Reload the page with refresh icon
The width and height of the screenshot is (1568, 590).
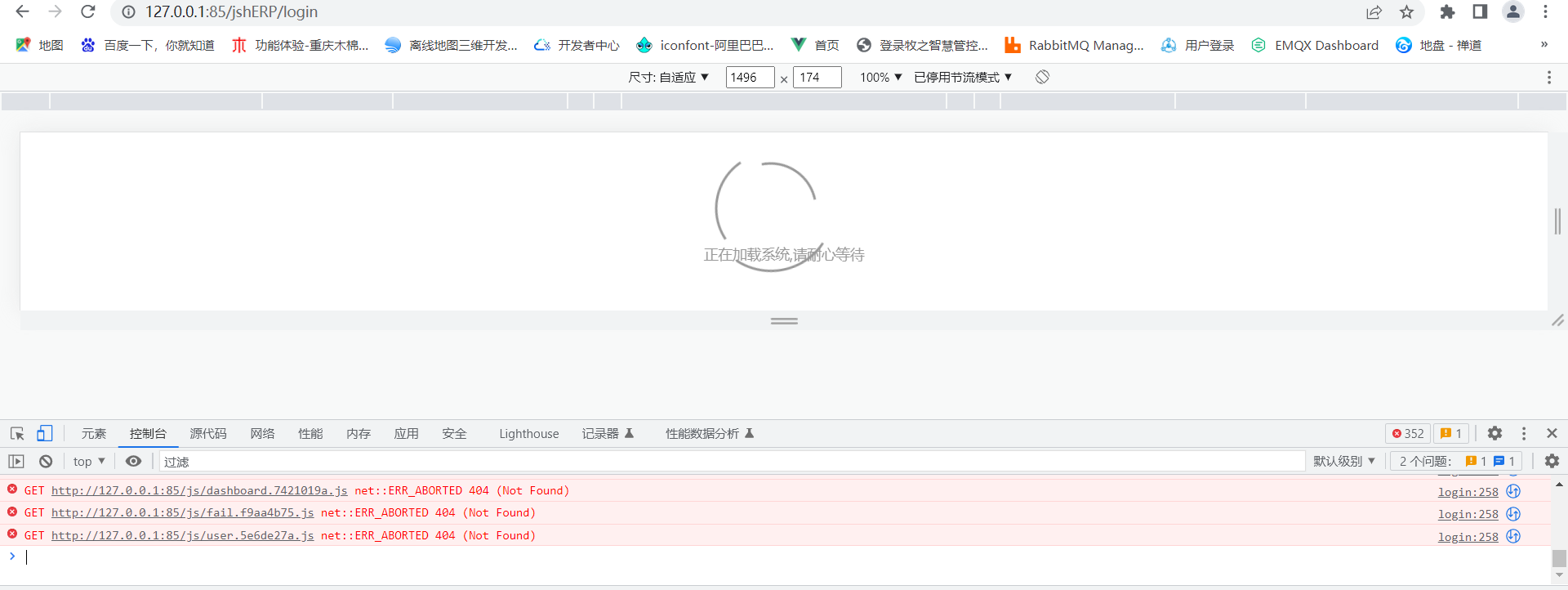88,11
